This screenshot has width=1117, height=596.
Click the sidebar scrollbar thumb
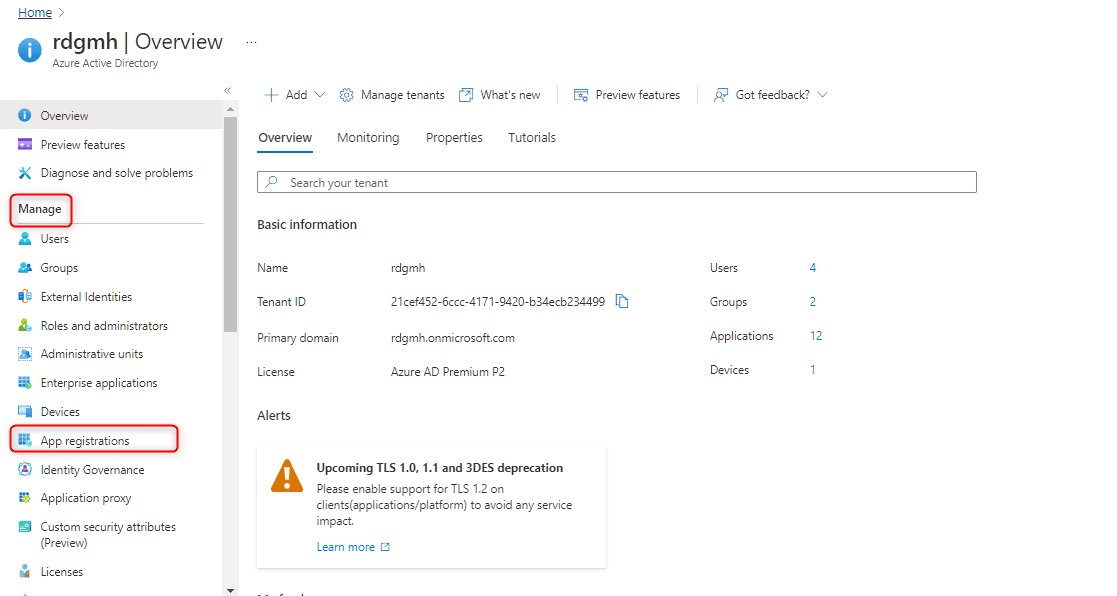click(x=230, y=224)
